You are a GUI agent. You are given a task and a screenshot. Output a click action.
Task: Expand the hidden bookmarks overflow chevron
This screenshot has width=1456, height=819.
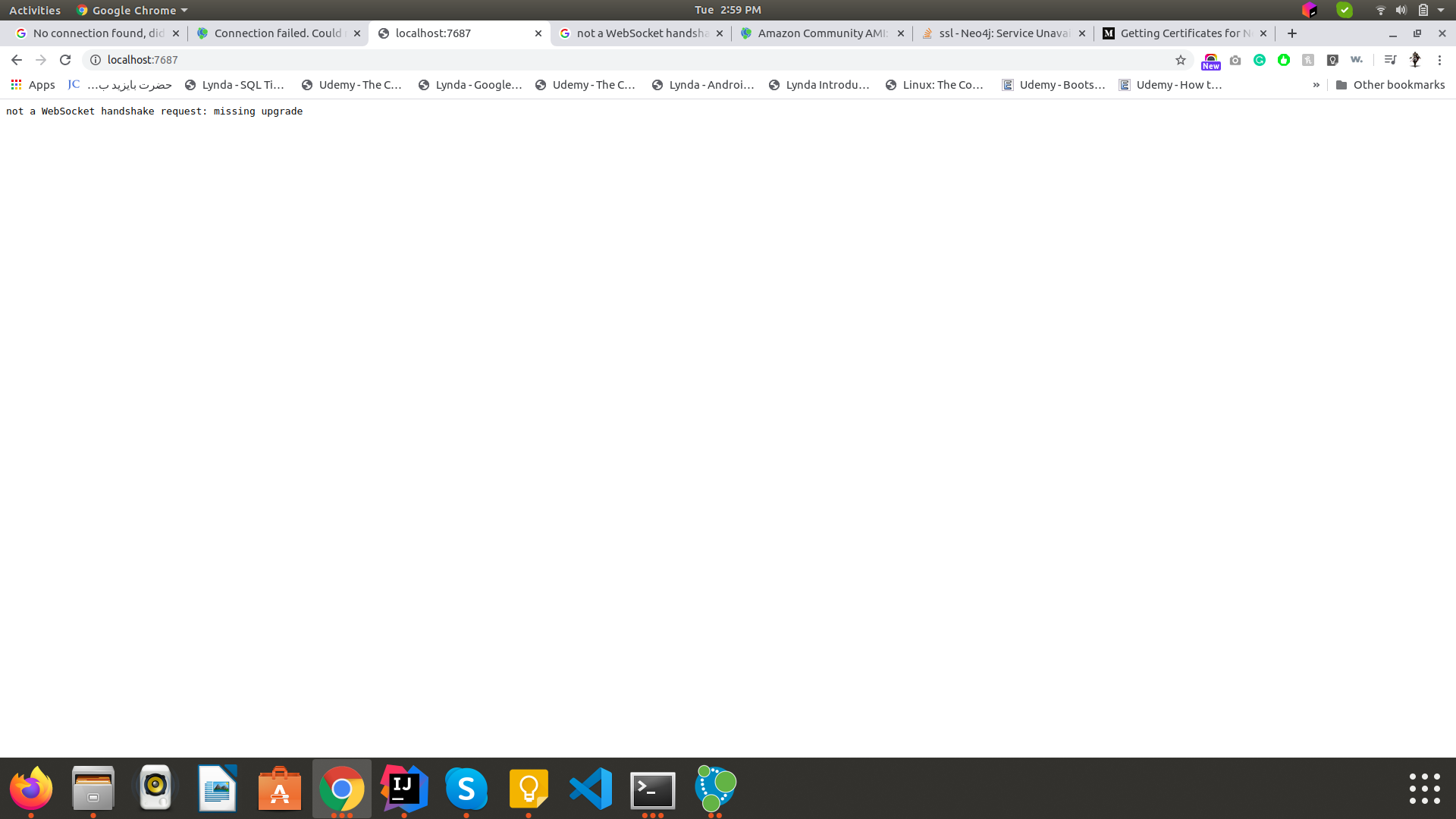pos(1316,85)
